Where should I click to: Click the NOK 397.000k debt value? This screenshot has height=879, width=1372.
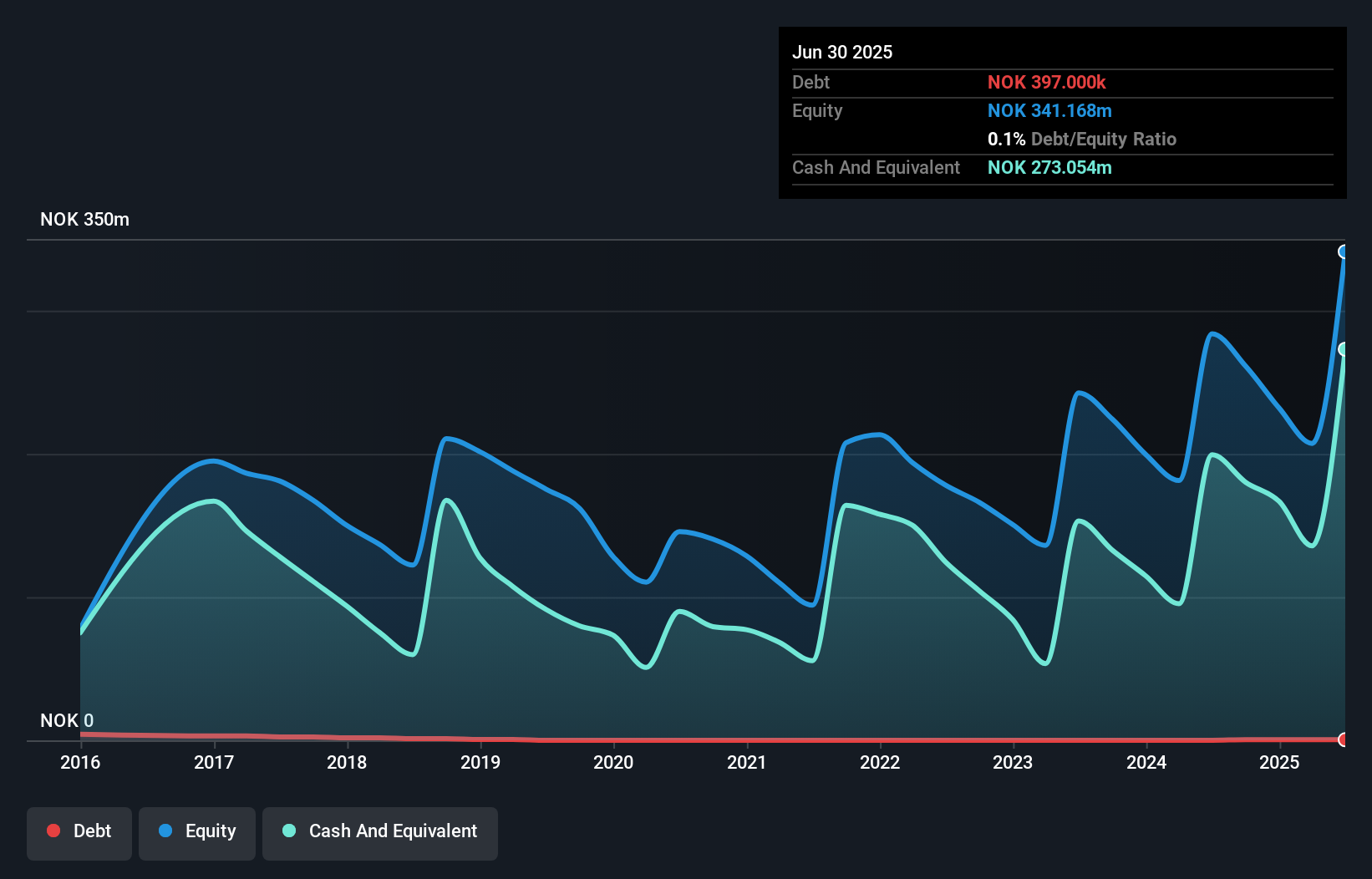click(1046, 82)
